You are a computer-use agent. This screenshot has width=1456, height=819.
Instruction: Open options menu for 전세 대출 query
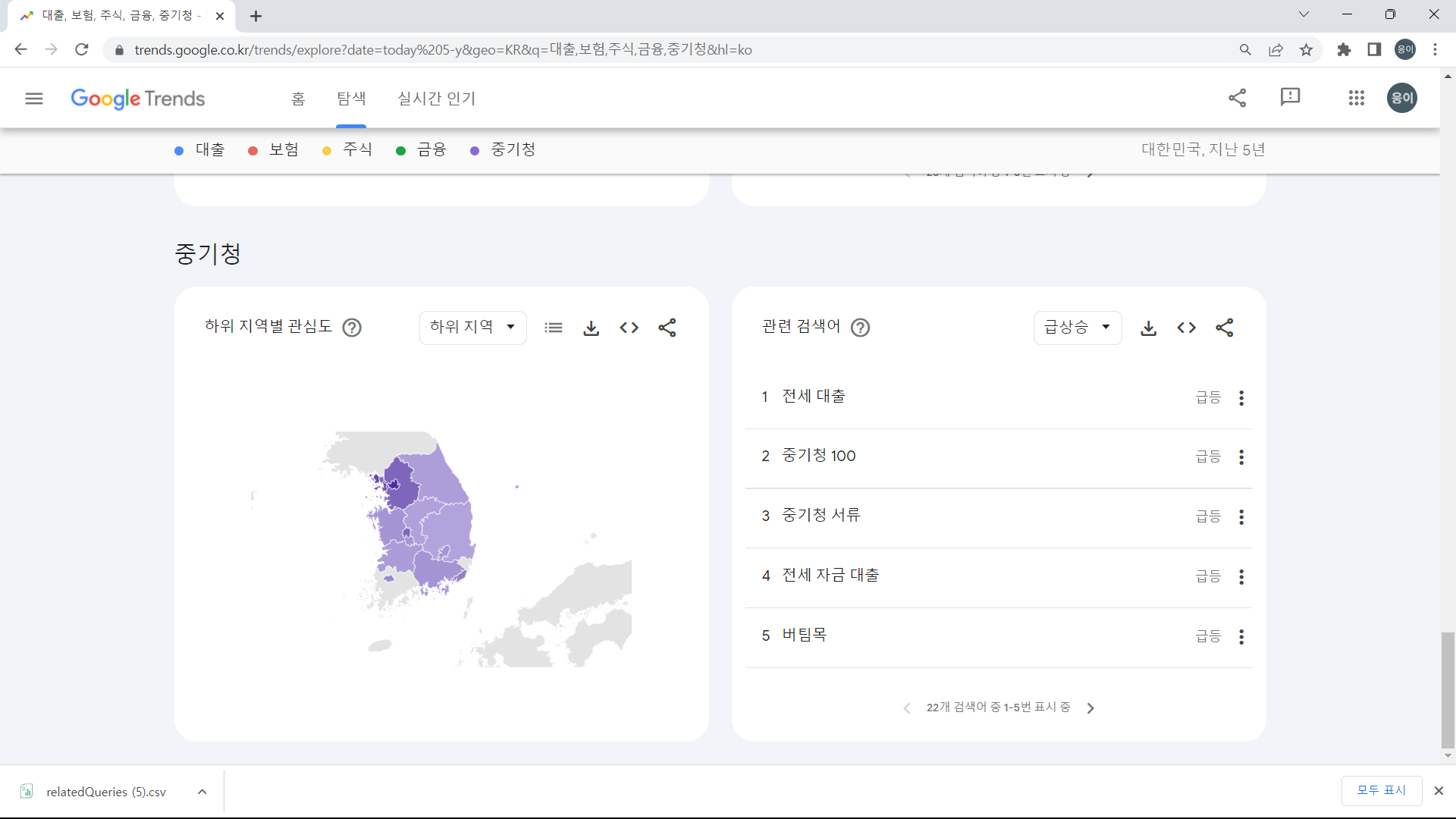click(1241, 397)
